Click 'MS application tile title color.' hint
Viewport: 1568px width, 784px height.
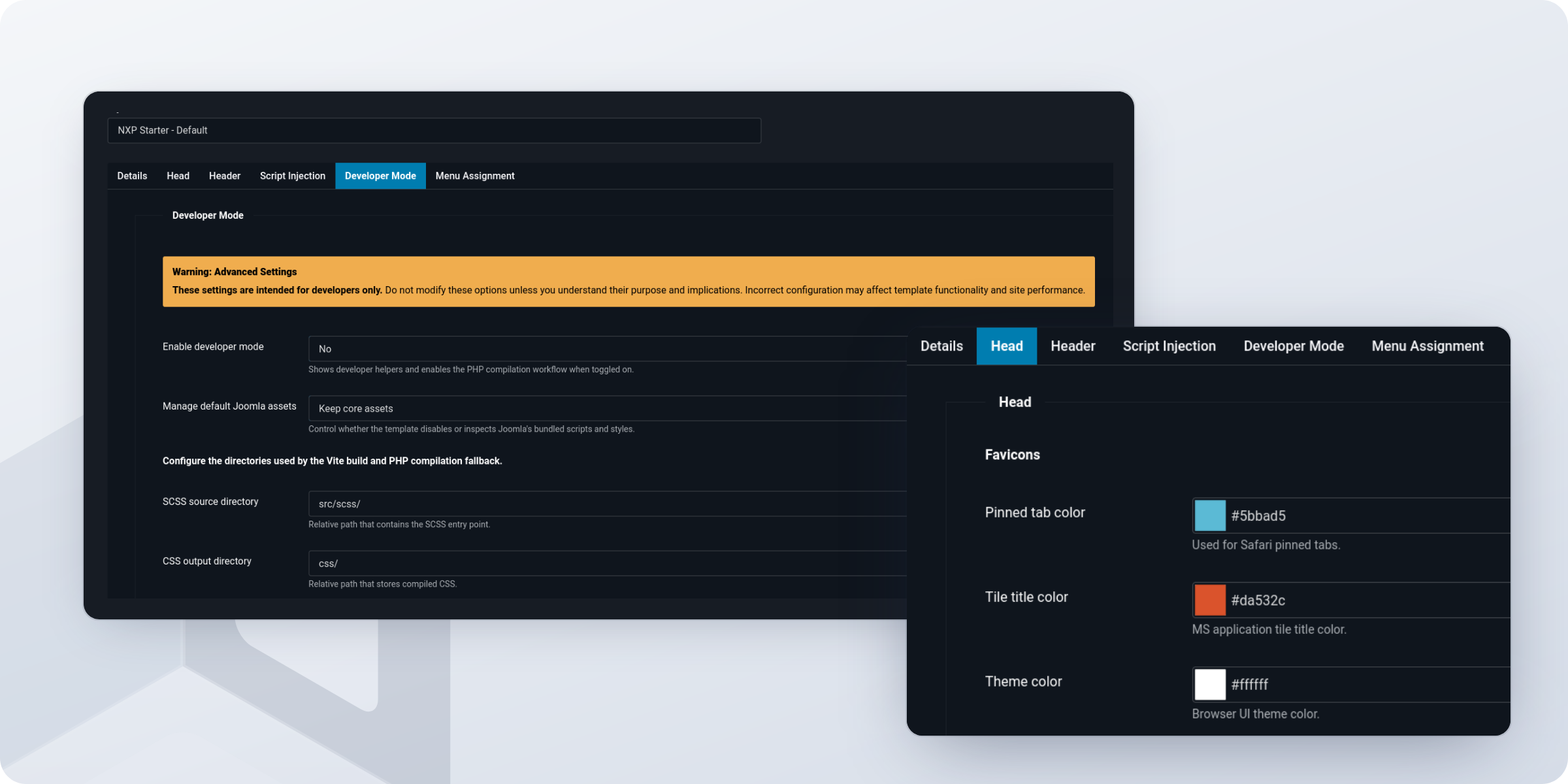pyautogui.click(x=1269, y=629)
